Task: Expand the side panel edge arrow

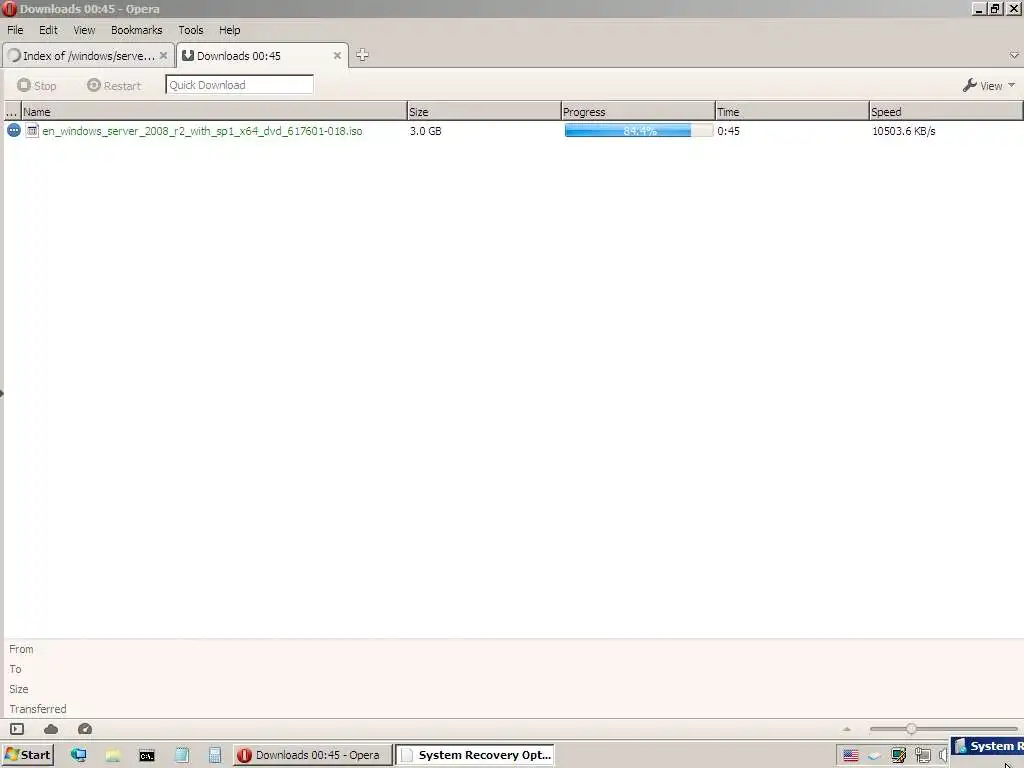Action: click(2, 393)
